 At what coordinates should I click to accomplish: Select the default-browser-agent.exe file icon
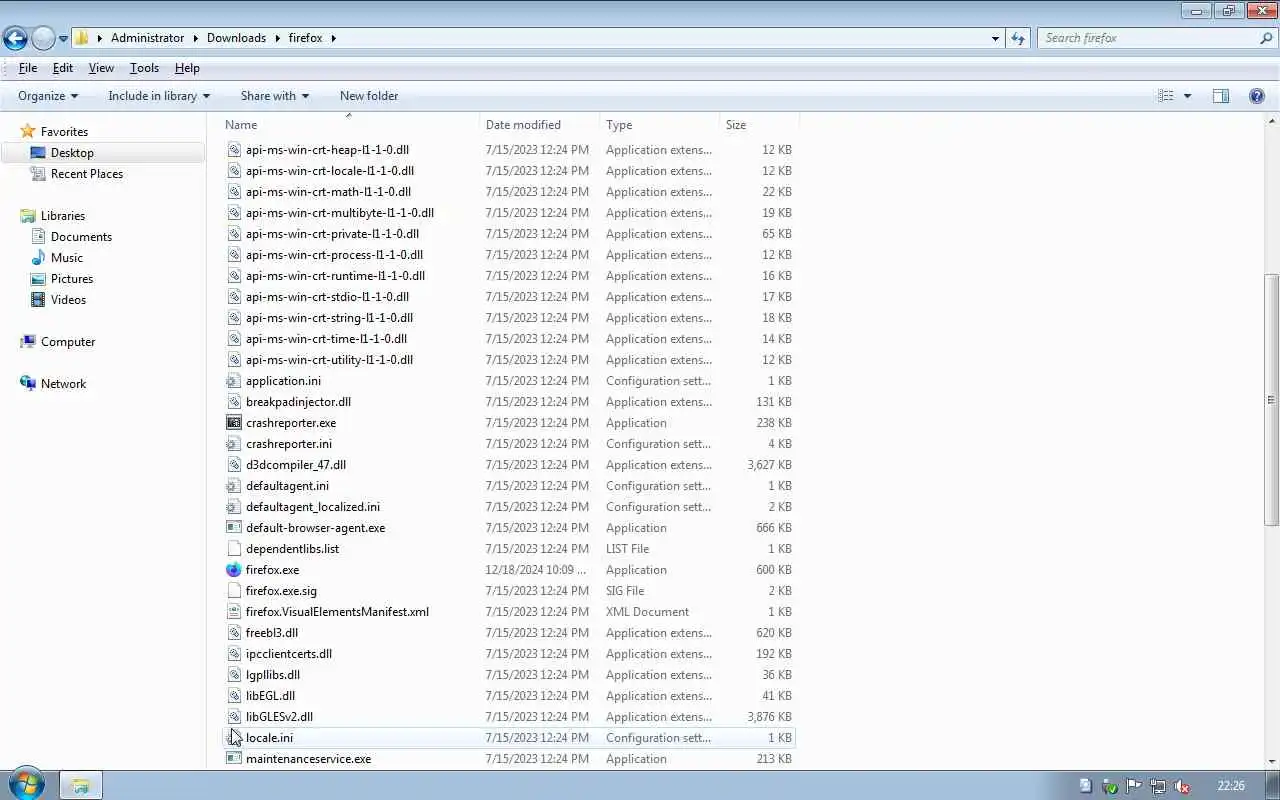tap(234, 528)
